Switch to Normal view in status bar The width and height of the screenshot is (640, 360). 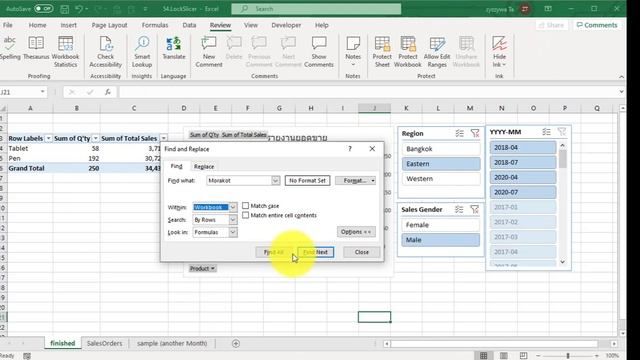484,356
